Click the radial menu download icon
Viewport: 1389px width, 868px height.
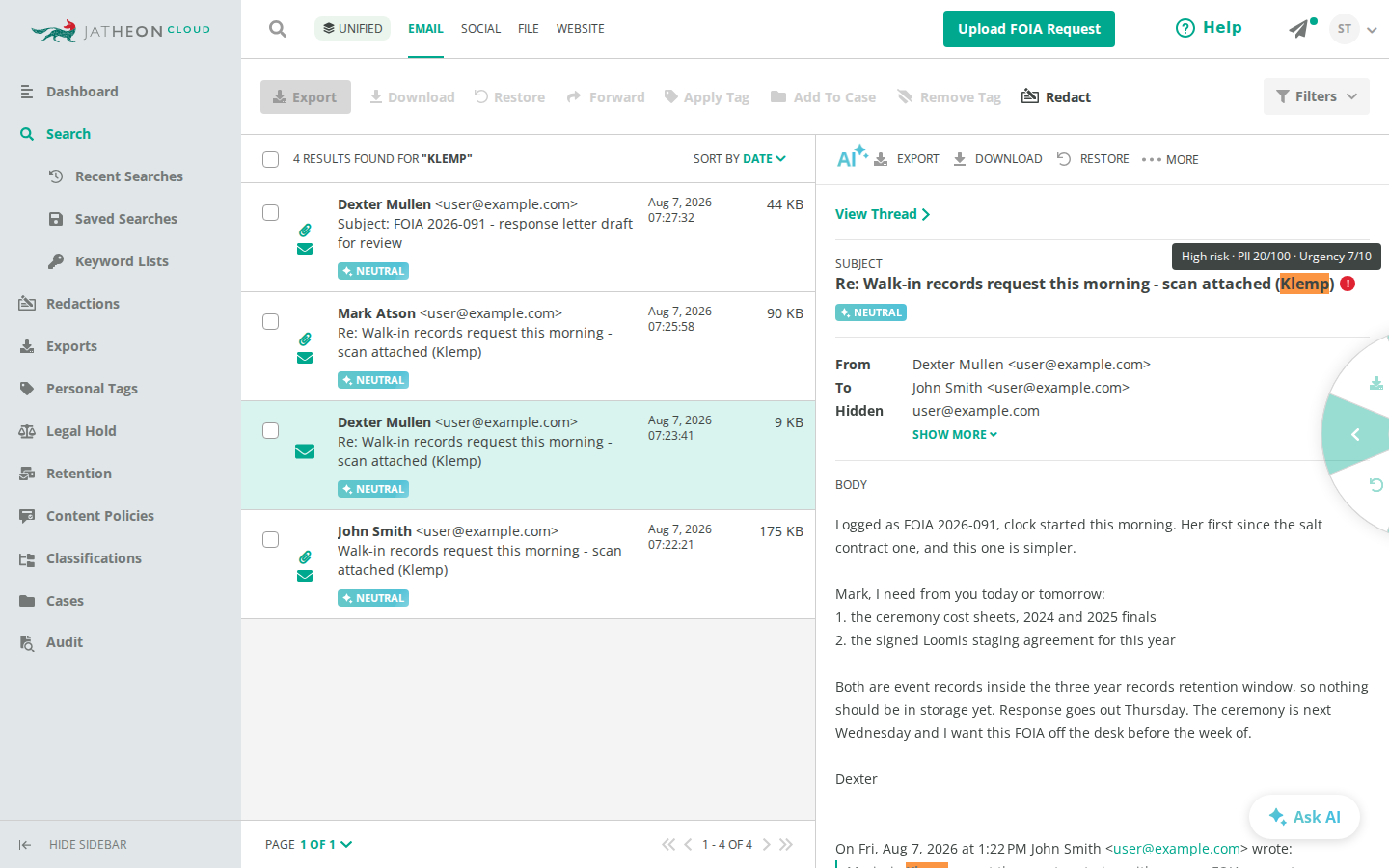pos(1376,383)
